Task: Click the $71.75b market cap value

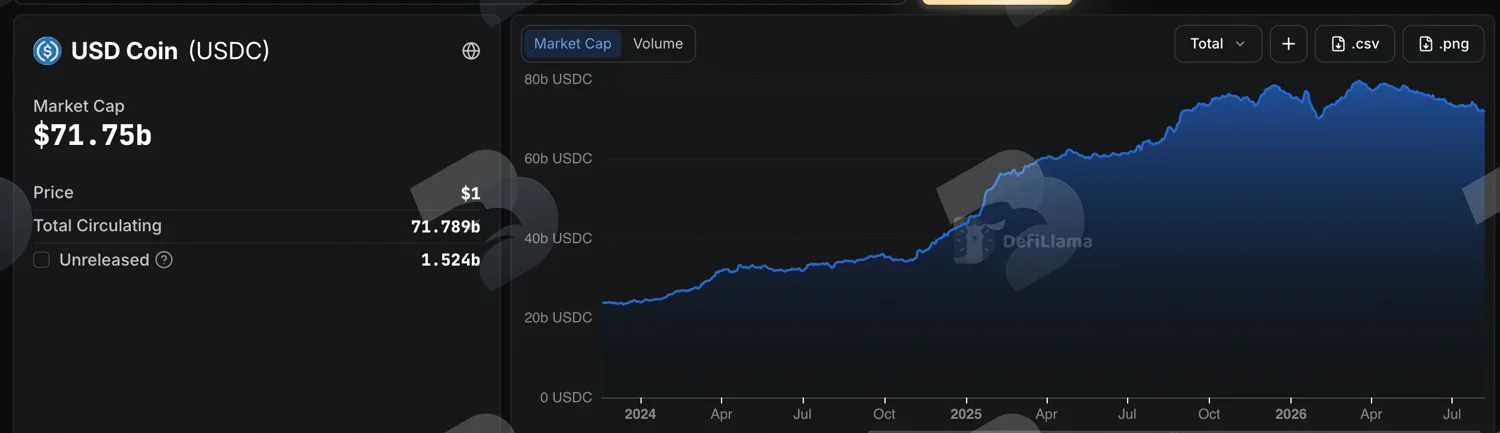Action: pos(93,135)
